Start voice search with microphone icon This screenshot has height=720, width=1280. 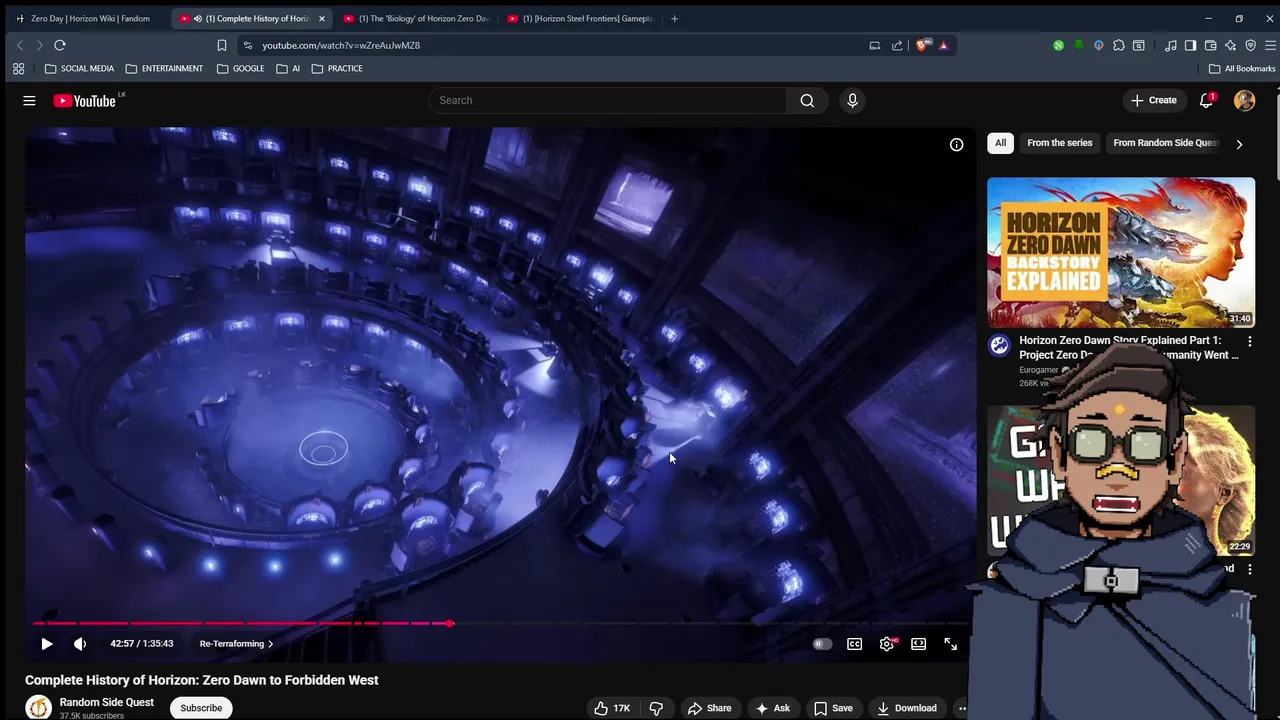click(x=852, y=100)
